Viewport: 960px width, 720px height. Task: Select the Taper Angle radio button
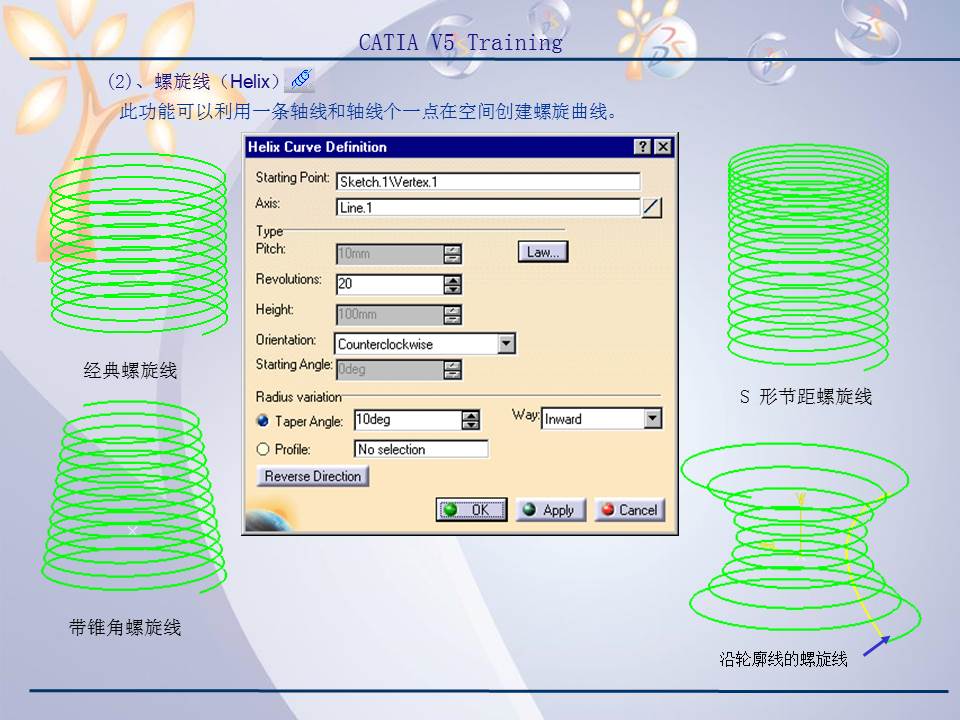pyautogui.click(x=261, y=420)
